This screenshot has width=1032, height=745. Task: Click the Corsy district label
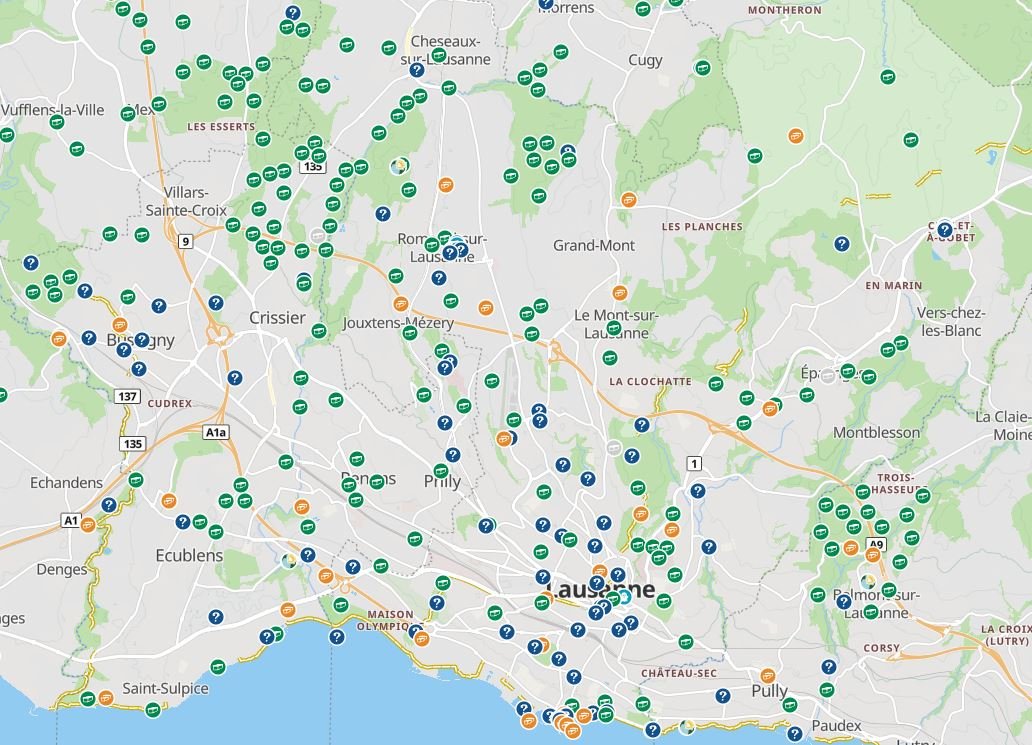(881, 648)
